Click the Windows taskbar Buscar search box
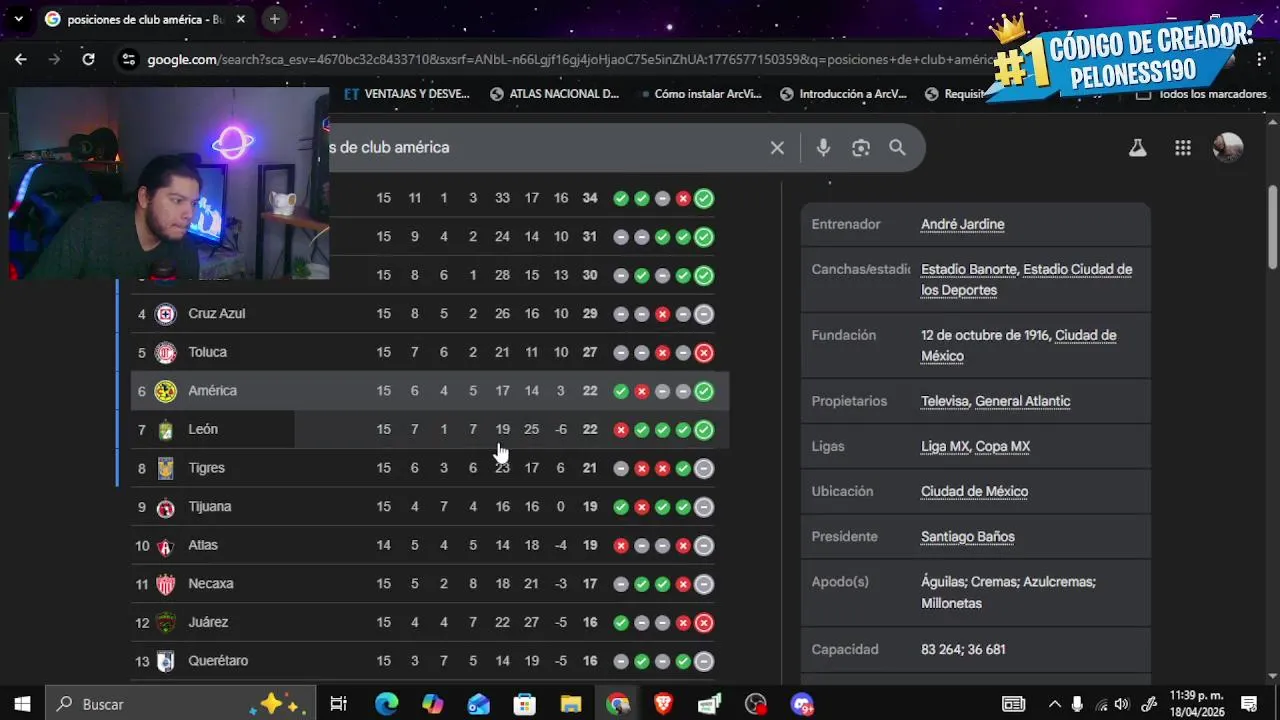This screenshot has width=1280, height=720. pos(181,704)
